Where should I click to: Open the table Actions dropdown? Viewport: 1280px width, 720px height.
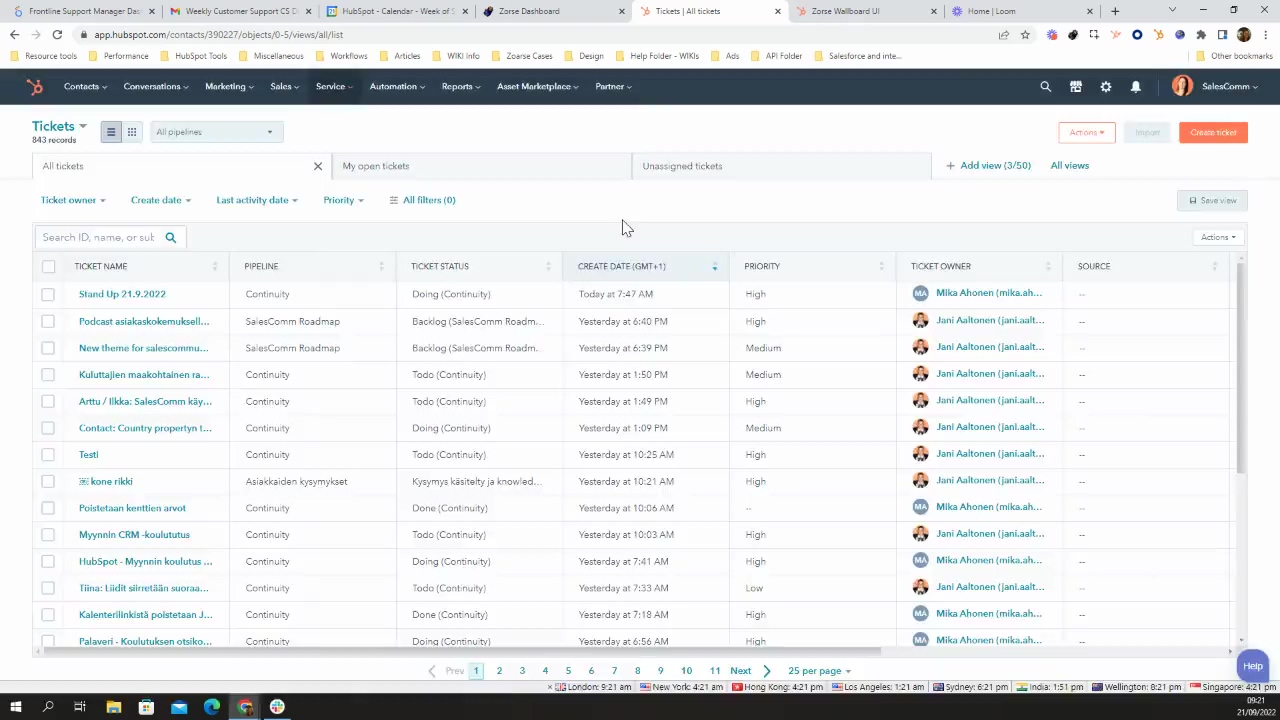pyautogui.click(x=1218, y=237)
